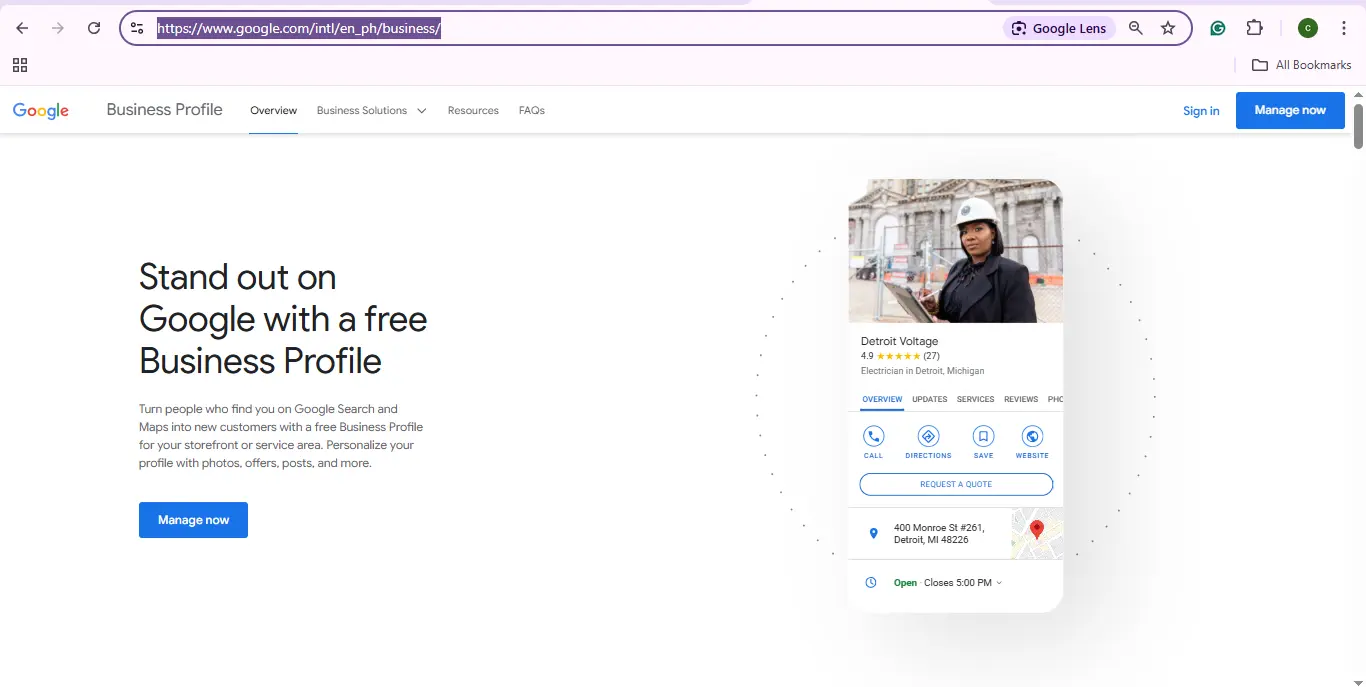1366x687 pixels.
Task: Click the map thumbnail with red pin
Action: click(x=1037, y=534)
